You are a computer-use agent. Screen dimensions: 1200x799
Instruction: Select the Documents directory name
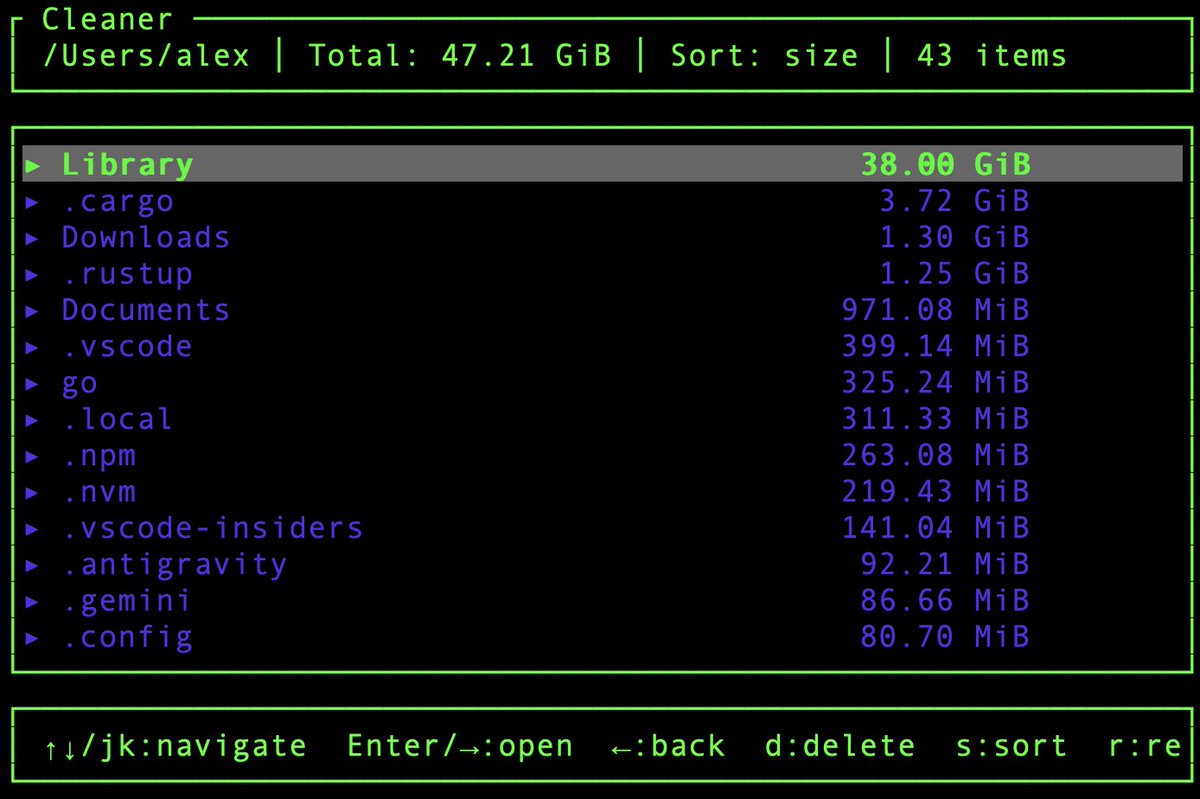point(146,310)
